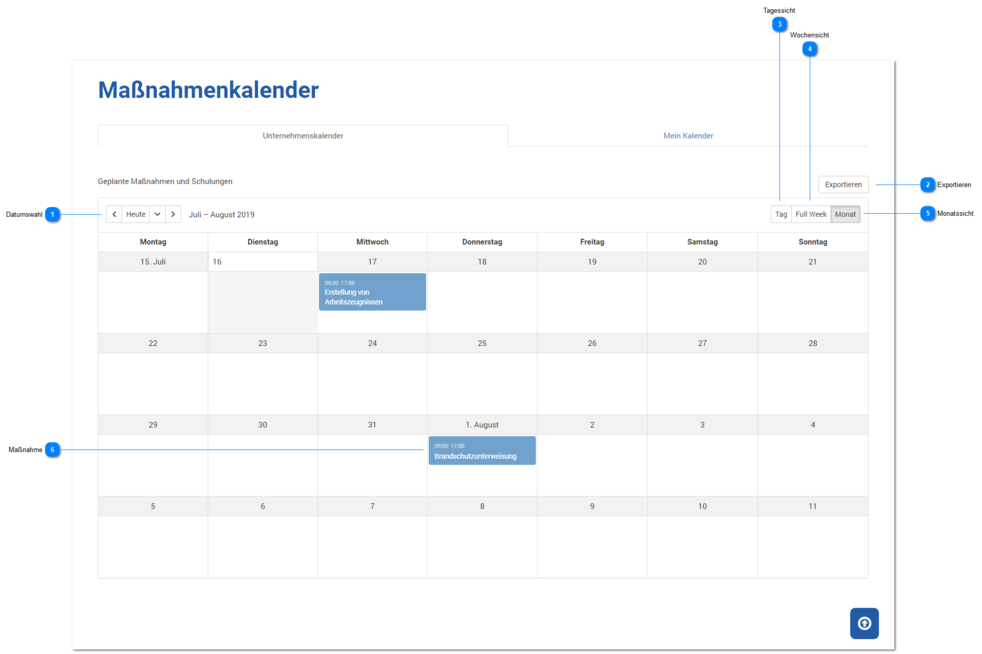
Task: Select the Monat month view
Action: (x=845, y=214)
